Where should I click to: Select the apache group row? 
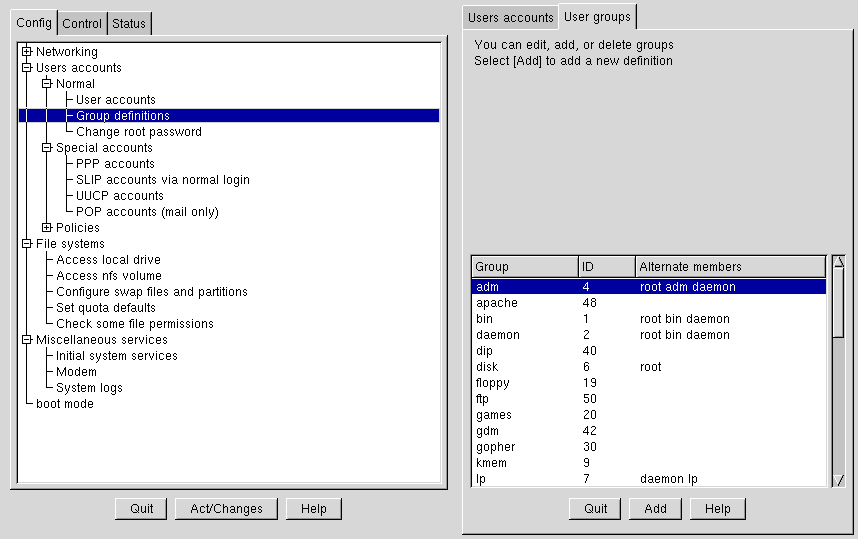pyautogui.click(x=496, y=303)
